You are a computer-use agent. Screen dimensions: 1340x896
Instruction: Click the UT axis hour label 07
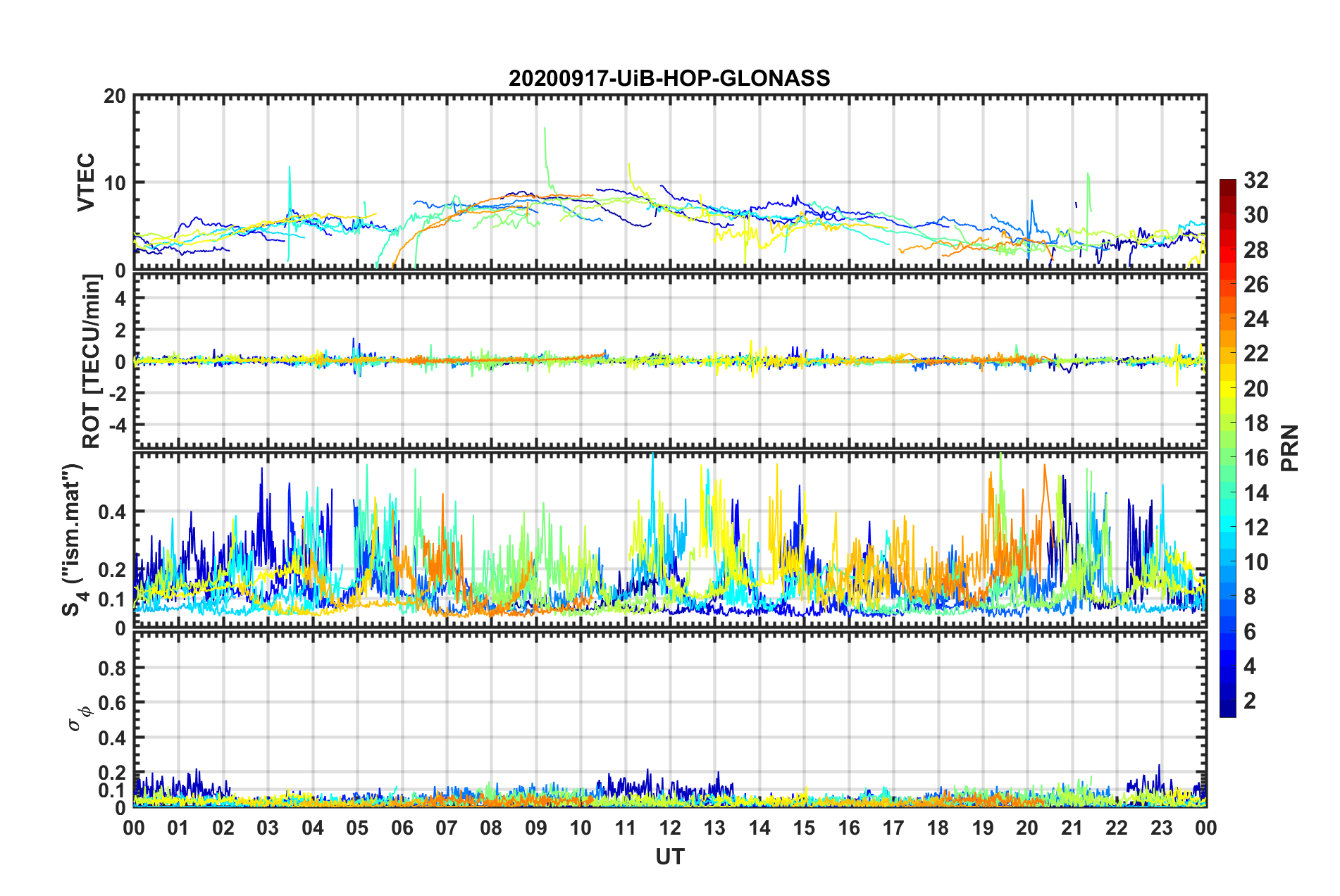pos(447,828)
